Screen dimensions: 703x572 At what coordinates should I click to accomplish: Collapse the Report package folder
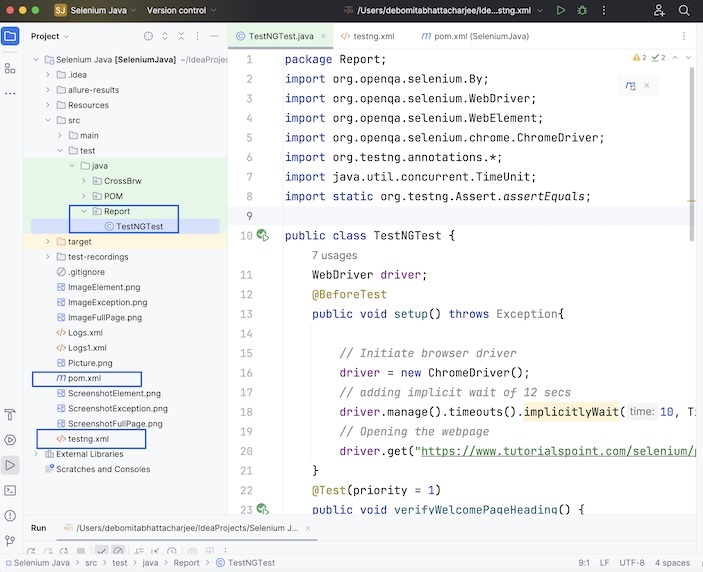84,212
